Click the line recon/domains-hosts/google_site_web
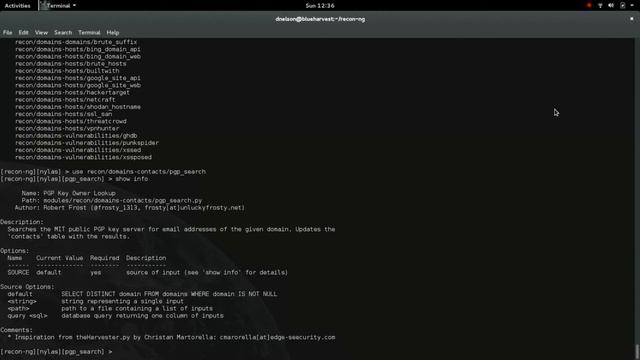The image size is (640, 360). point(78,85)
